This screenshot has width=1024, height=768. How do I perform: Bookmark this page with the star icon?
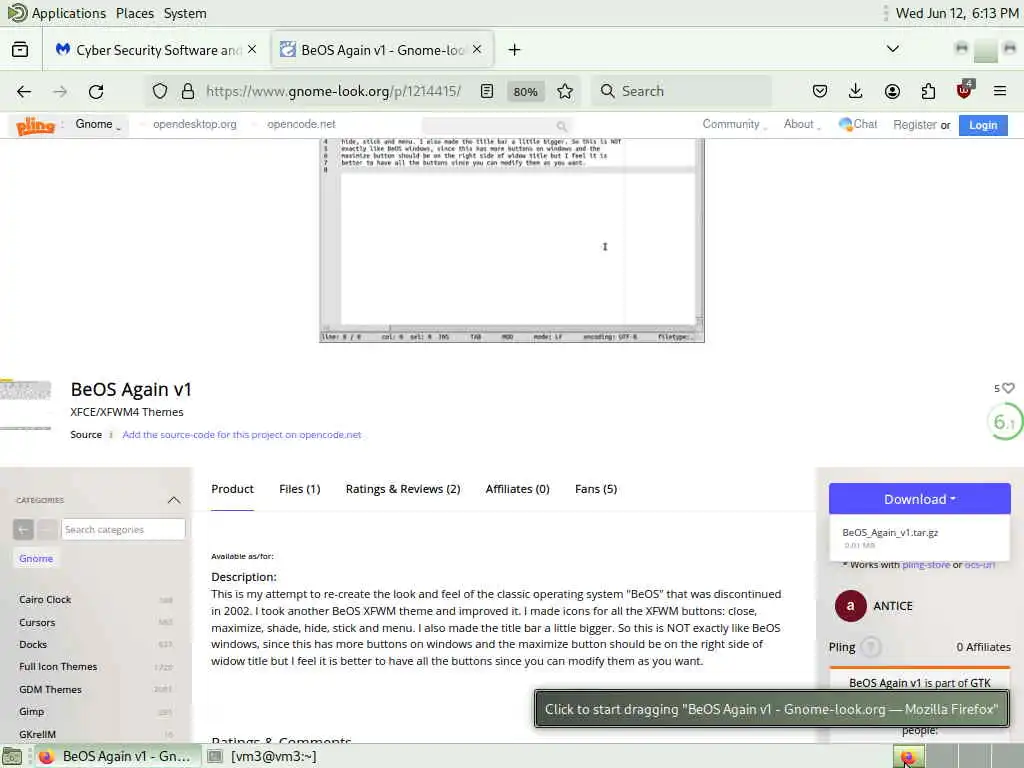[x=565, y=91]
